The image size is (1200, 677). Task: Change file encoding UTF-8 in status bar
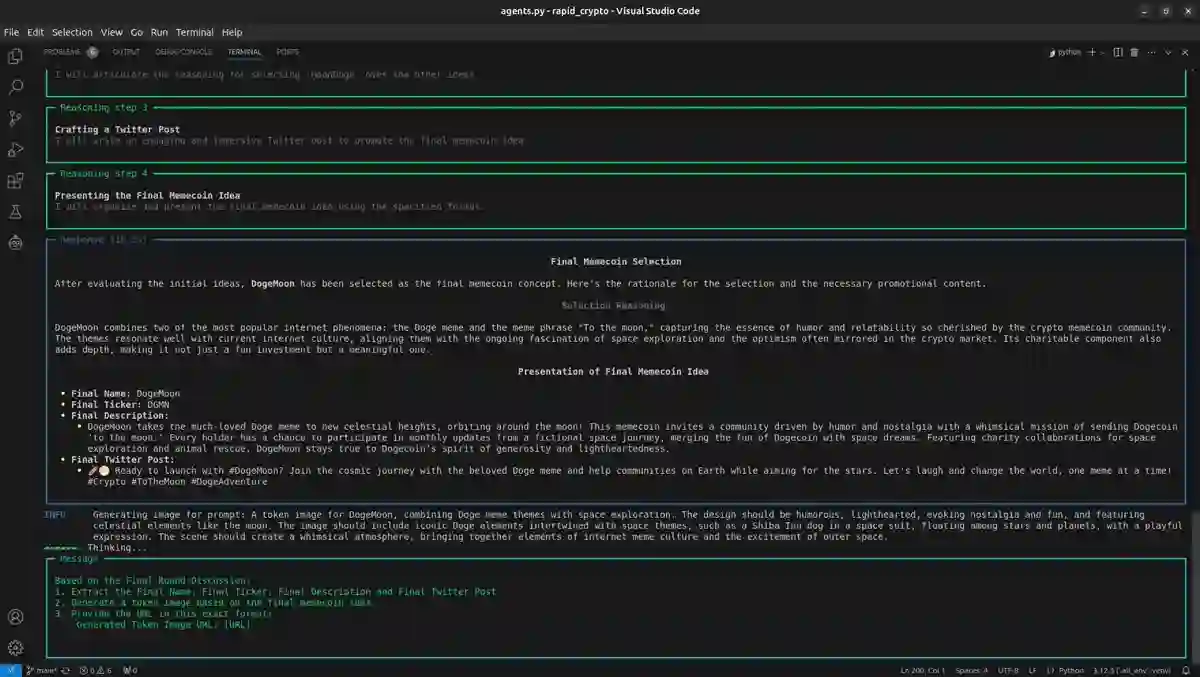1007,670
